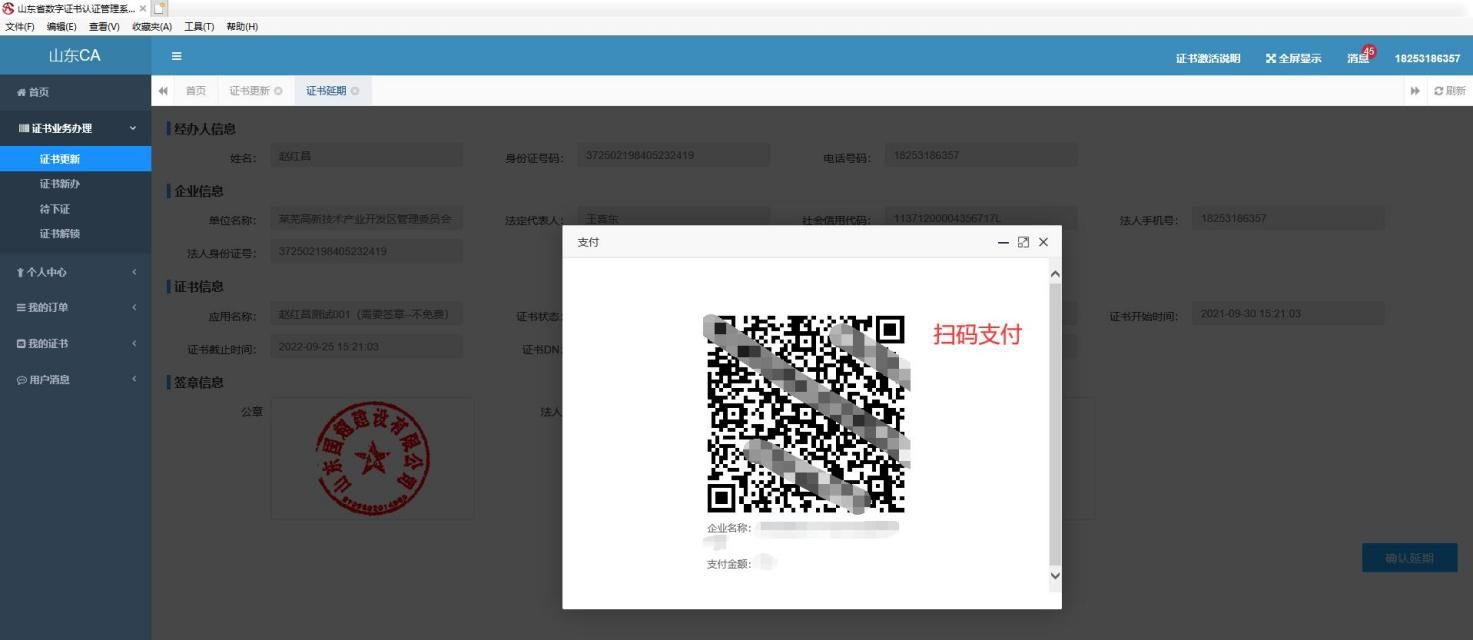
Task: Open the 工具(T) menu
Action: [x=199, y=26]
